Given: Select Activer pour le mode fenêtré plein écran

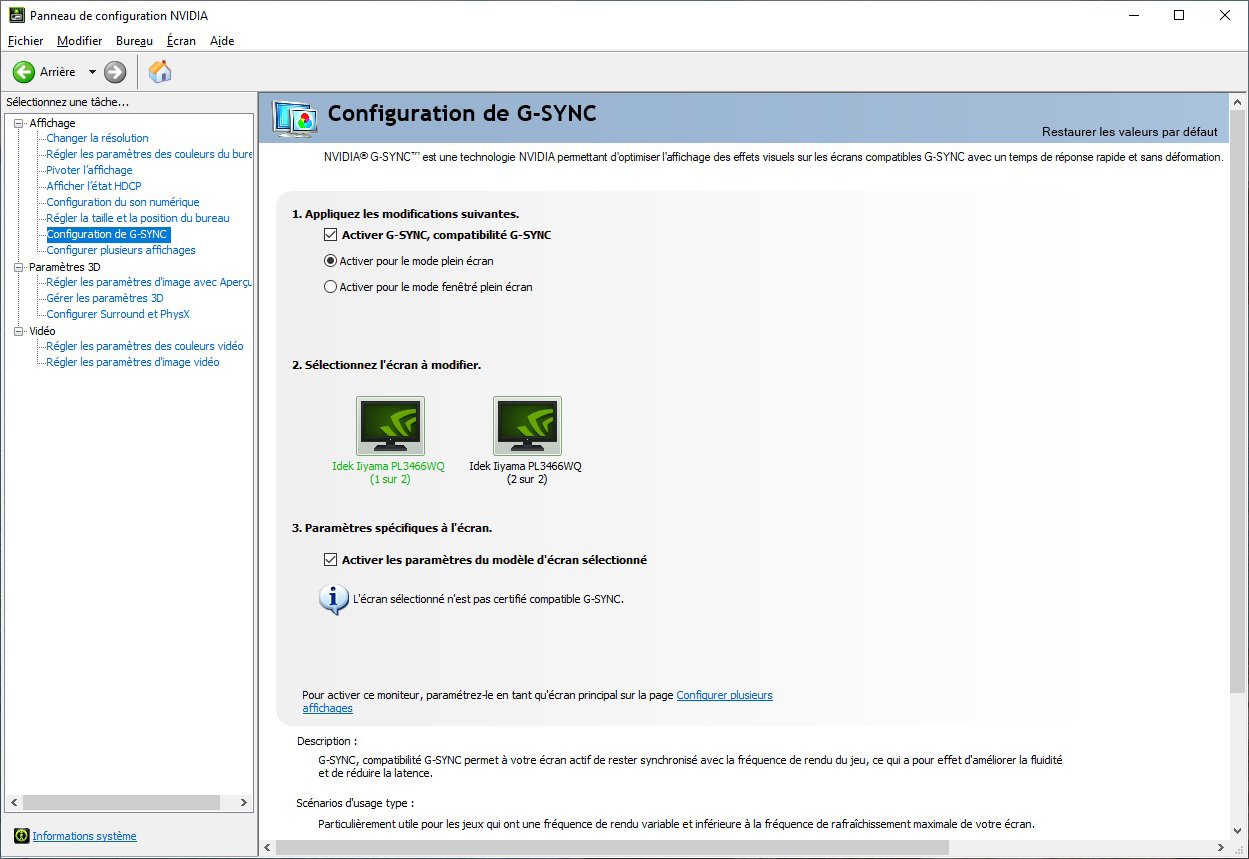Looking at the screenshot, I should click(331, 287).
